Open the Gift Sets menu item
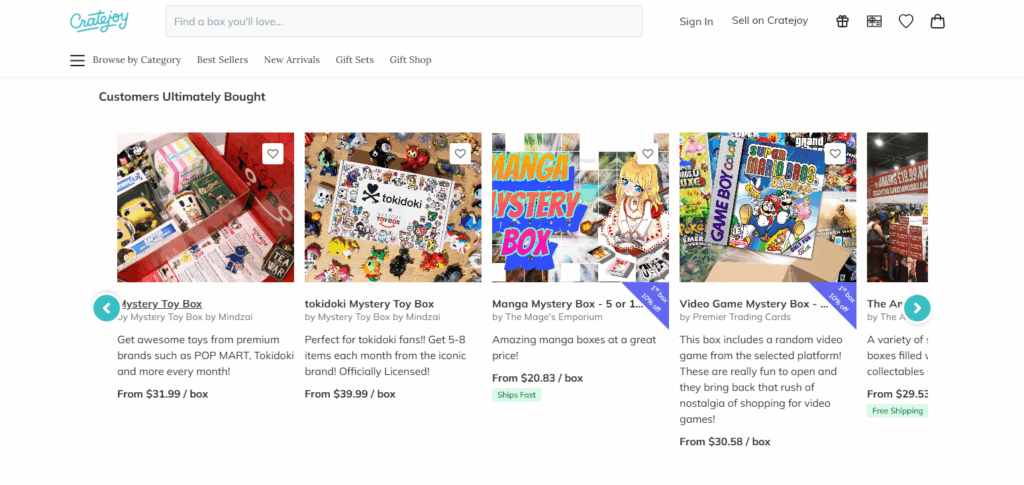1024x485 pixels. [355, 60]
